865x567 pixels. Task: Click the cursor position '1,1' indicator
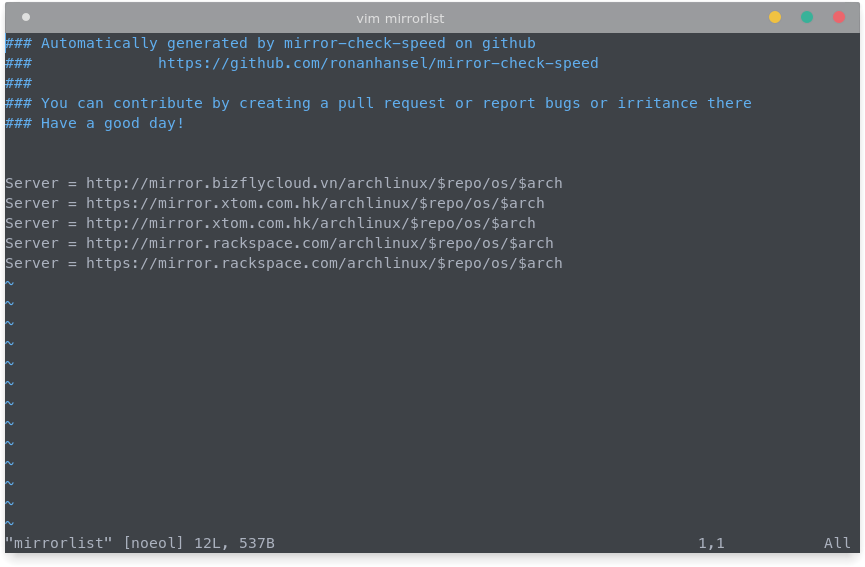pos(711,543)
